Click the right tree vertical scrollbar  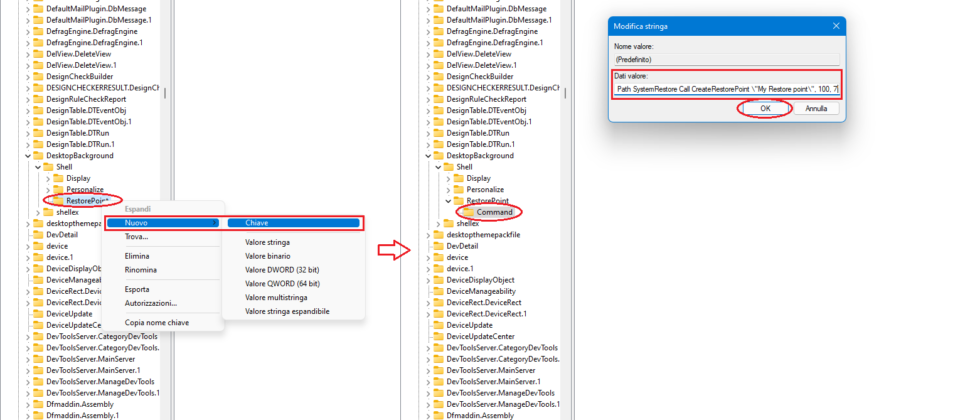[565, 94]
